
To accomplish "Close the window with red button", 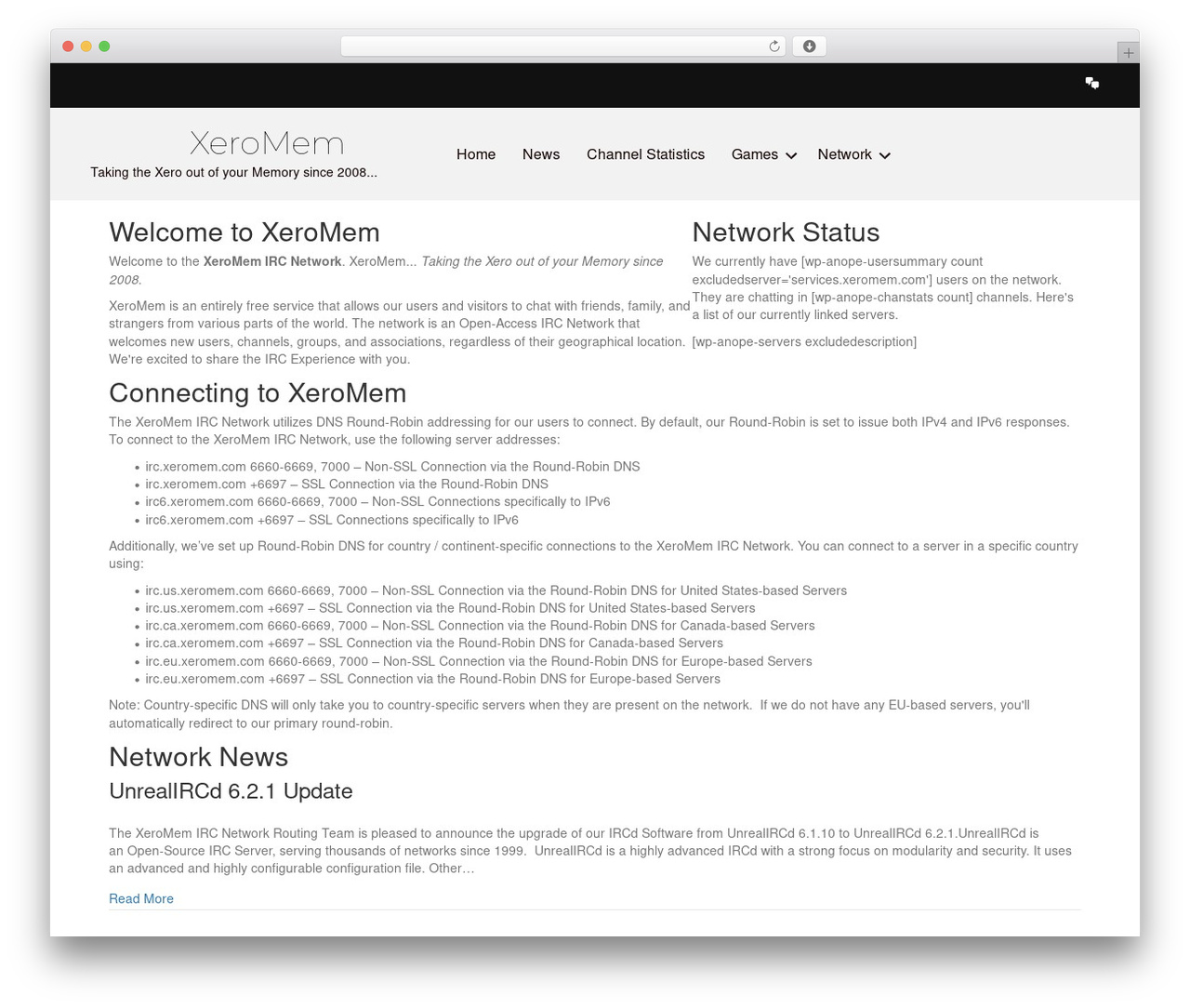I will 68,46.
